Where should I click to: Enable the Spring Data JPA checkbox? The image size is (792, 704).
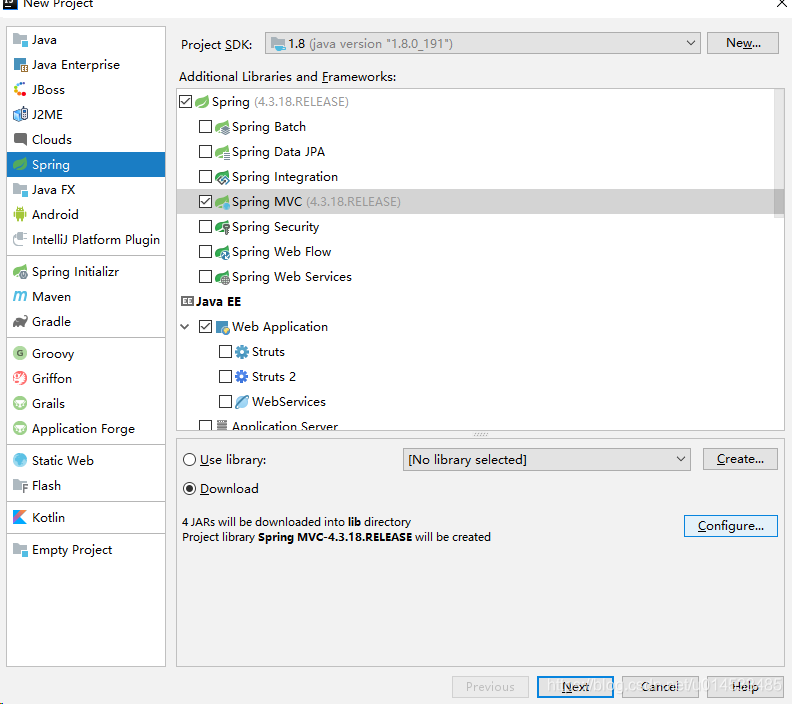[x=205, y=152]
